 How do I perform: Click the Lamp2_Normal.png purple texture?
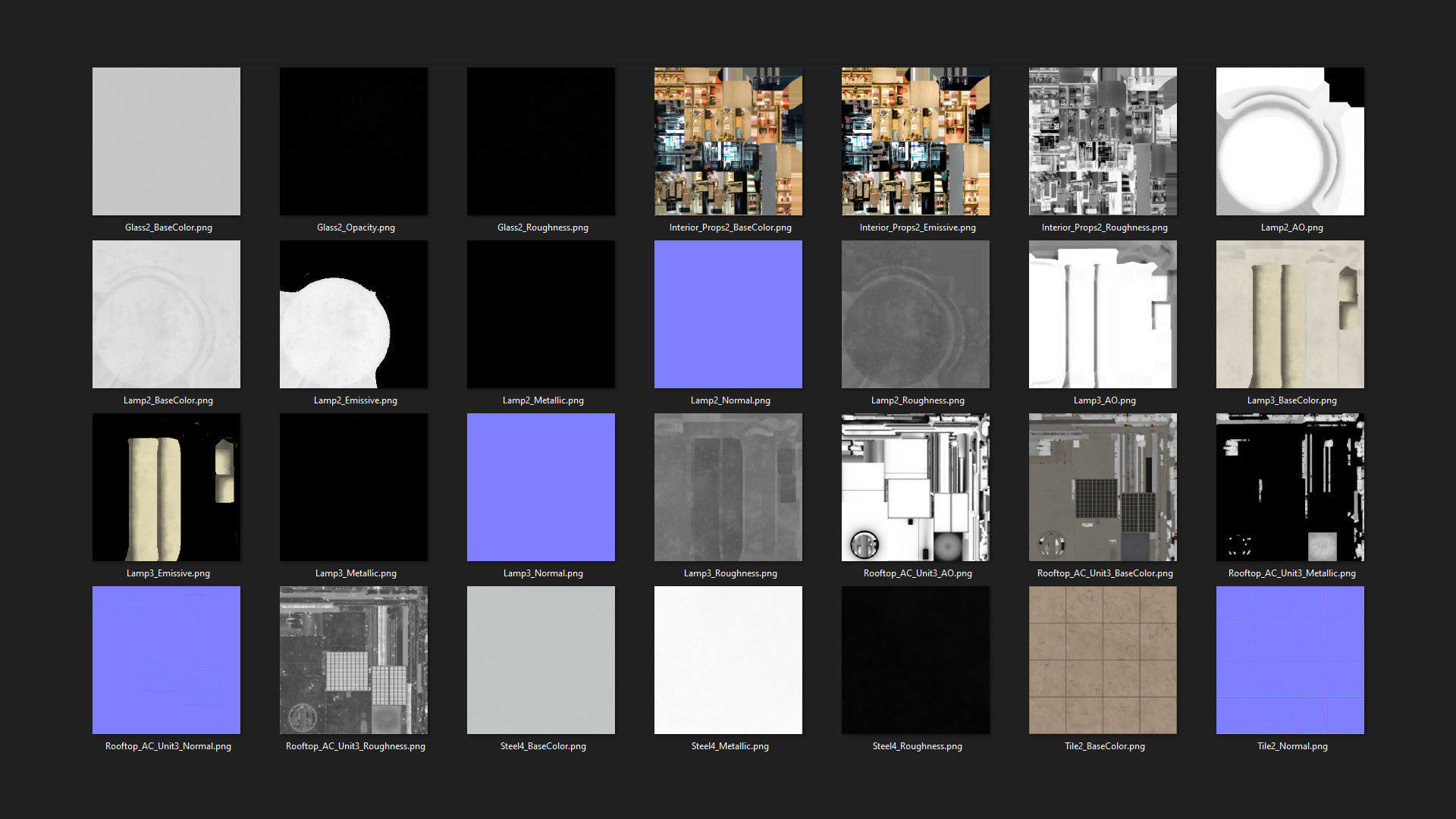(x=728, y=314)
